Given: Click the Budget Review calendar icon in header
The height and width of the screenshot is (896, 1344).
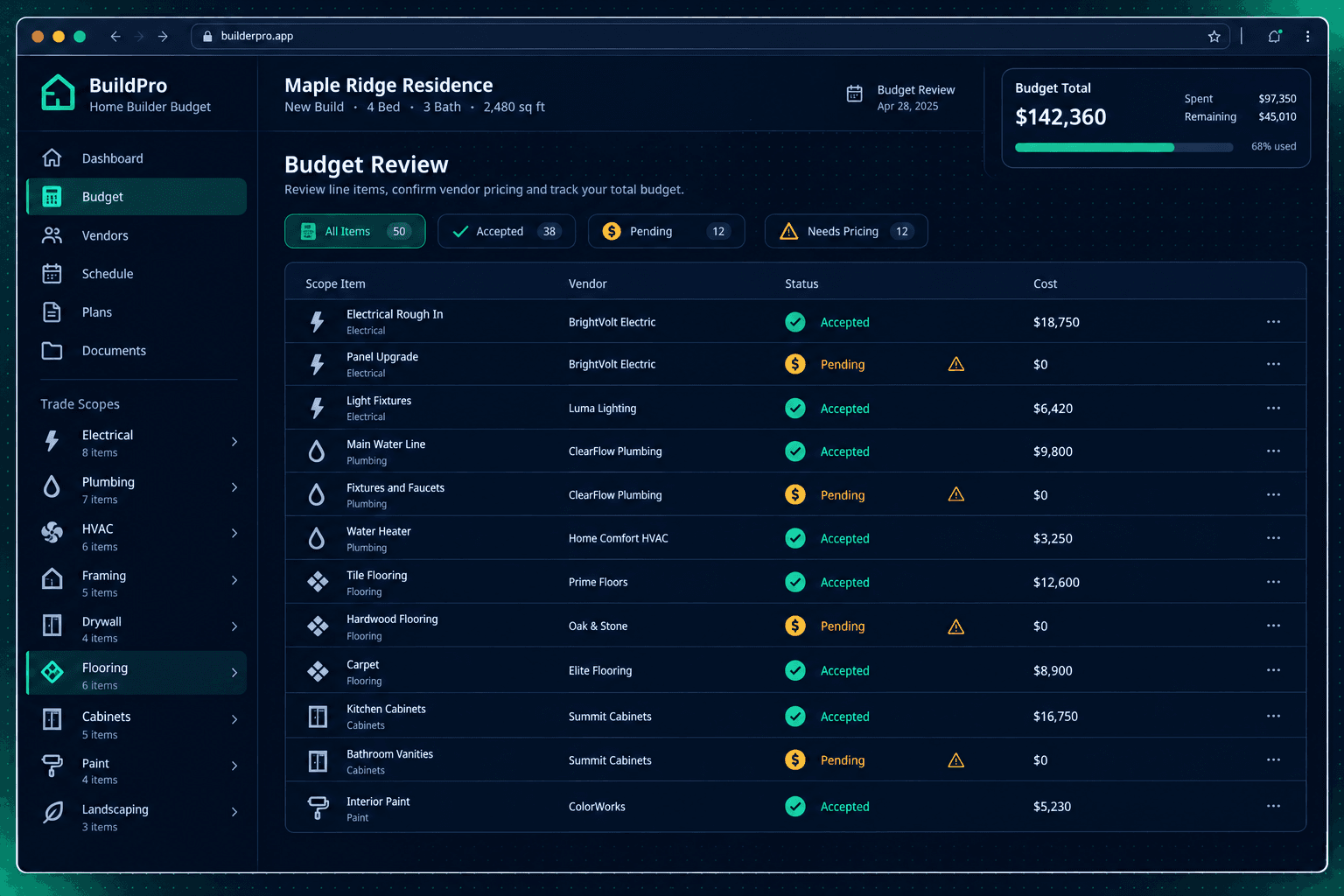Looking at the screenshot, I should pos(855,94).
